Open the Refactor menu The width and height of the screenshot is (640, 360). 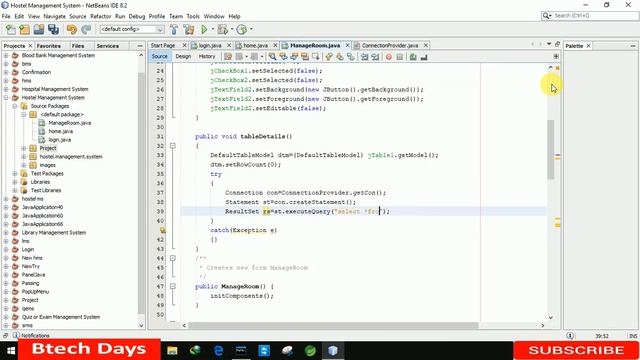coord(100,16)
